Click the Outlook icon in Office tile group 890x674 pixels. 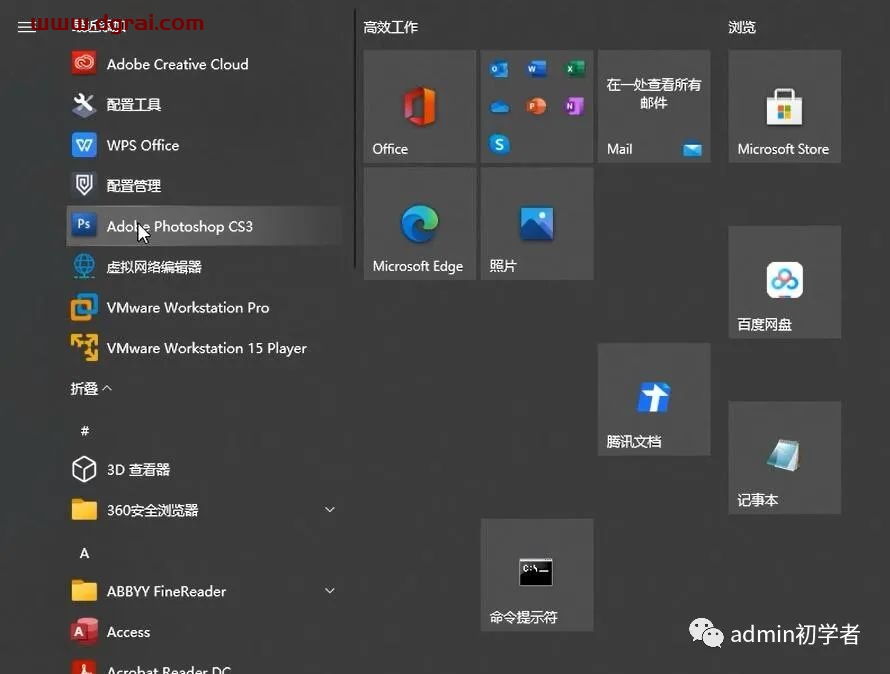(499, 69)
